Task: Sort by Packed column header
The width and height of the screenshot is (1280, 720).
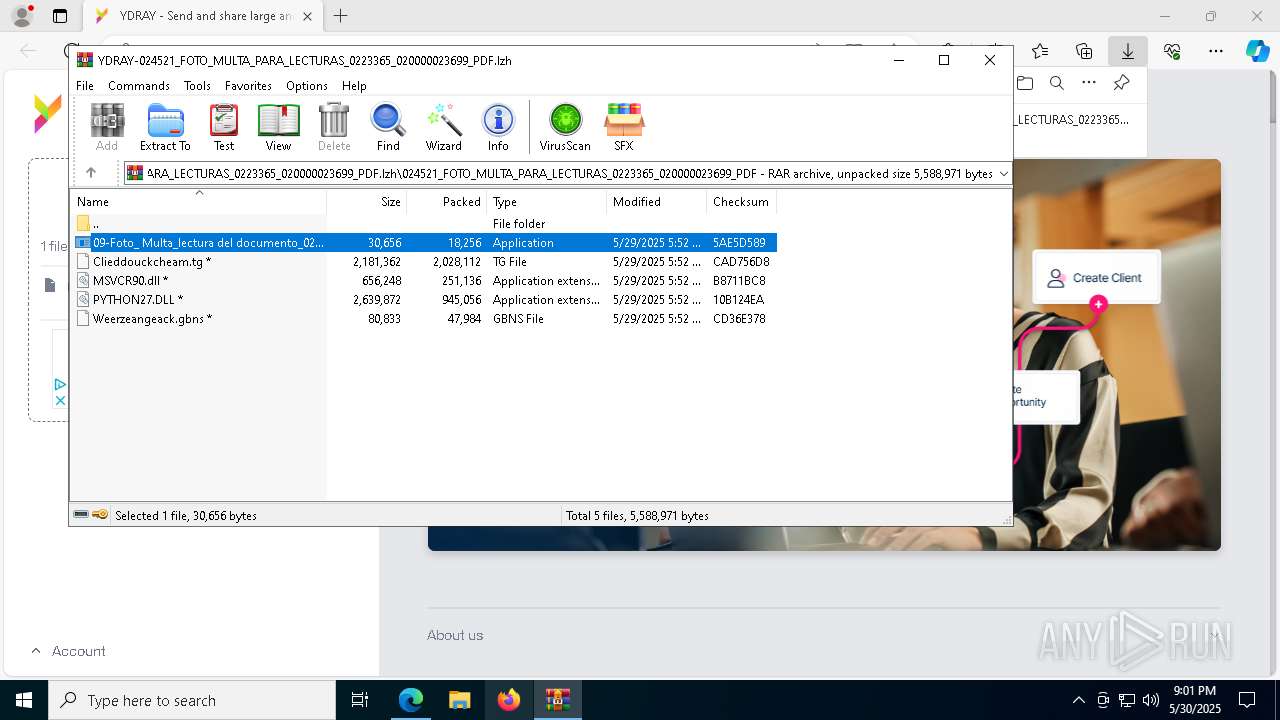Action: click(x=447, y=202)
